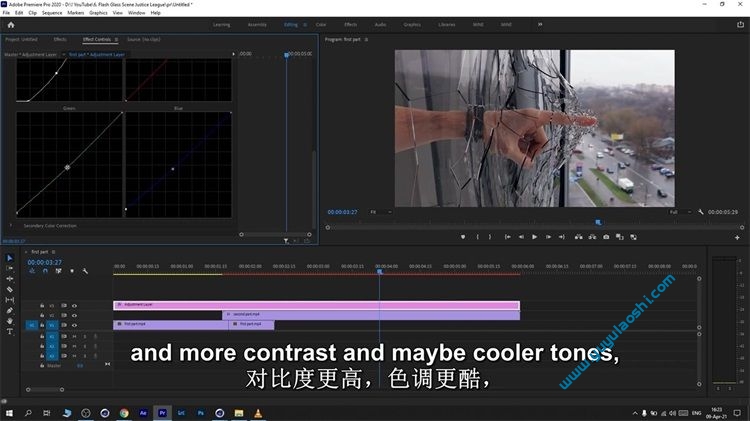Pick the Ripple Edit tool
The width and height of the screenshot is (750, 421).
pyautogui.click(x=10, y=279)
